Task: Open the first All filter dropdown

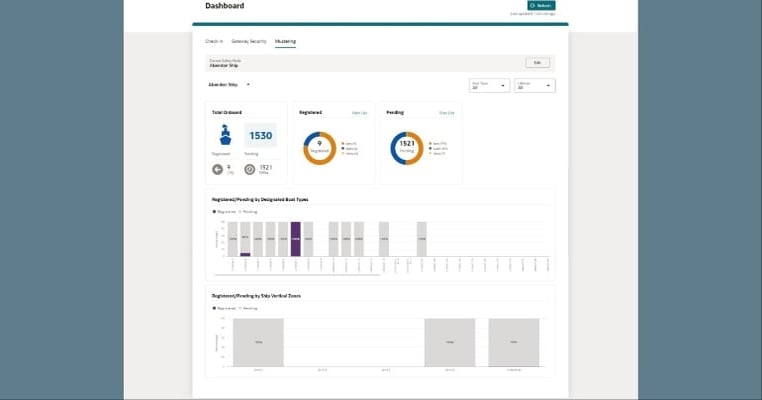Action: coord(489,86)
